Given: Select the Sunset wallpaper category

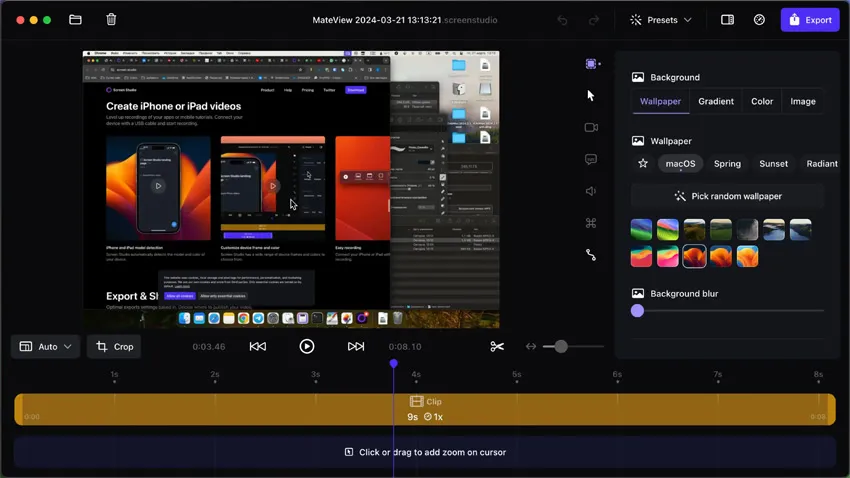Looking at the screenshot, I should click(773, 164).
